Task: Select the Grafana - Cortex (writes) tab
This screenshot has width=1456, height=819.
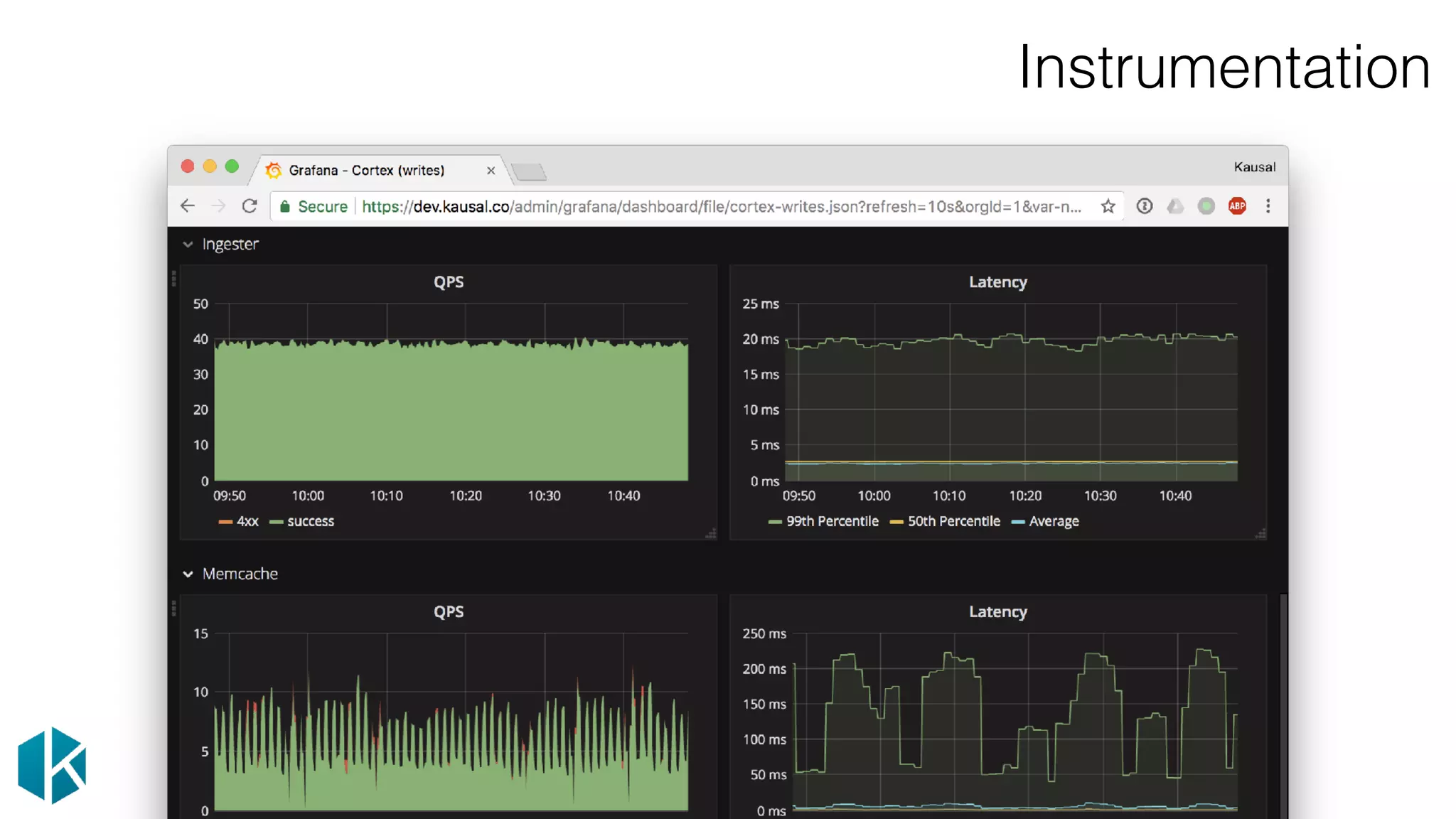Action: (x=366, y=171)
